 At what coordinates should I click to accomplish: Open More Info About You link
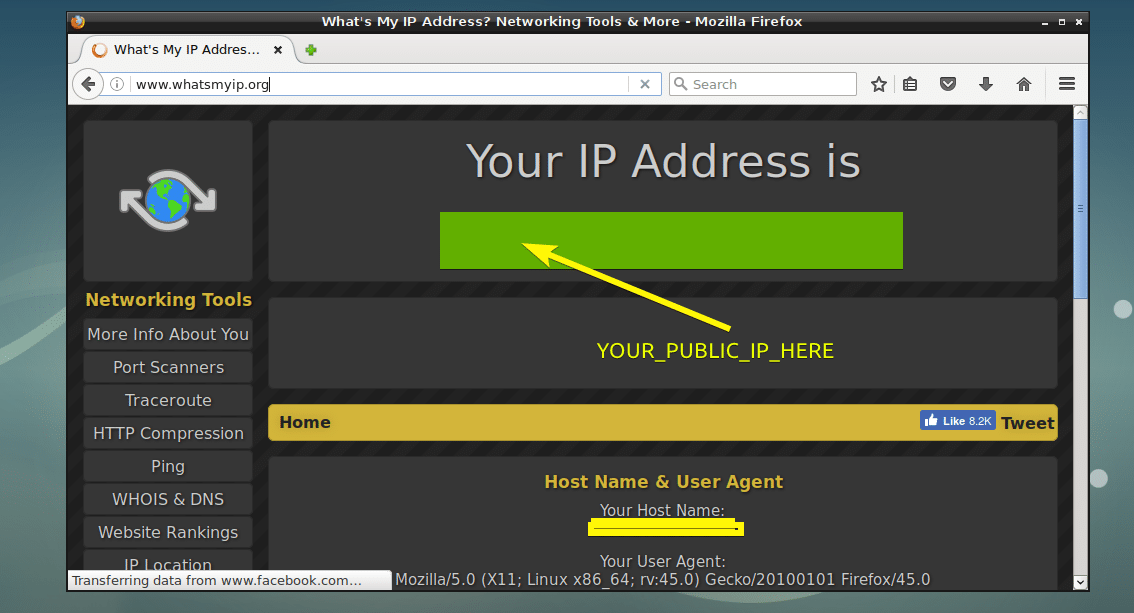tap(168, 334)
